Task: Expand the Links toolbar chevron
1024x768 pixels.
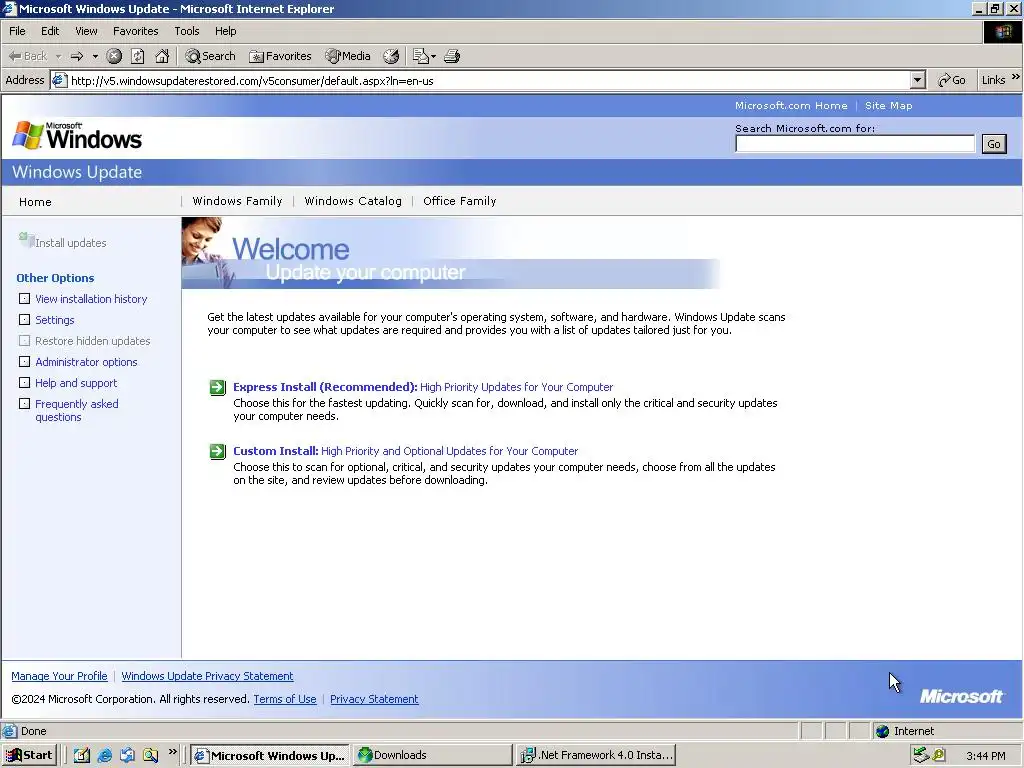Action: tap(1016, 77)
